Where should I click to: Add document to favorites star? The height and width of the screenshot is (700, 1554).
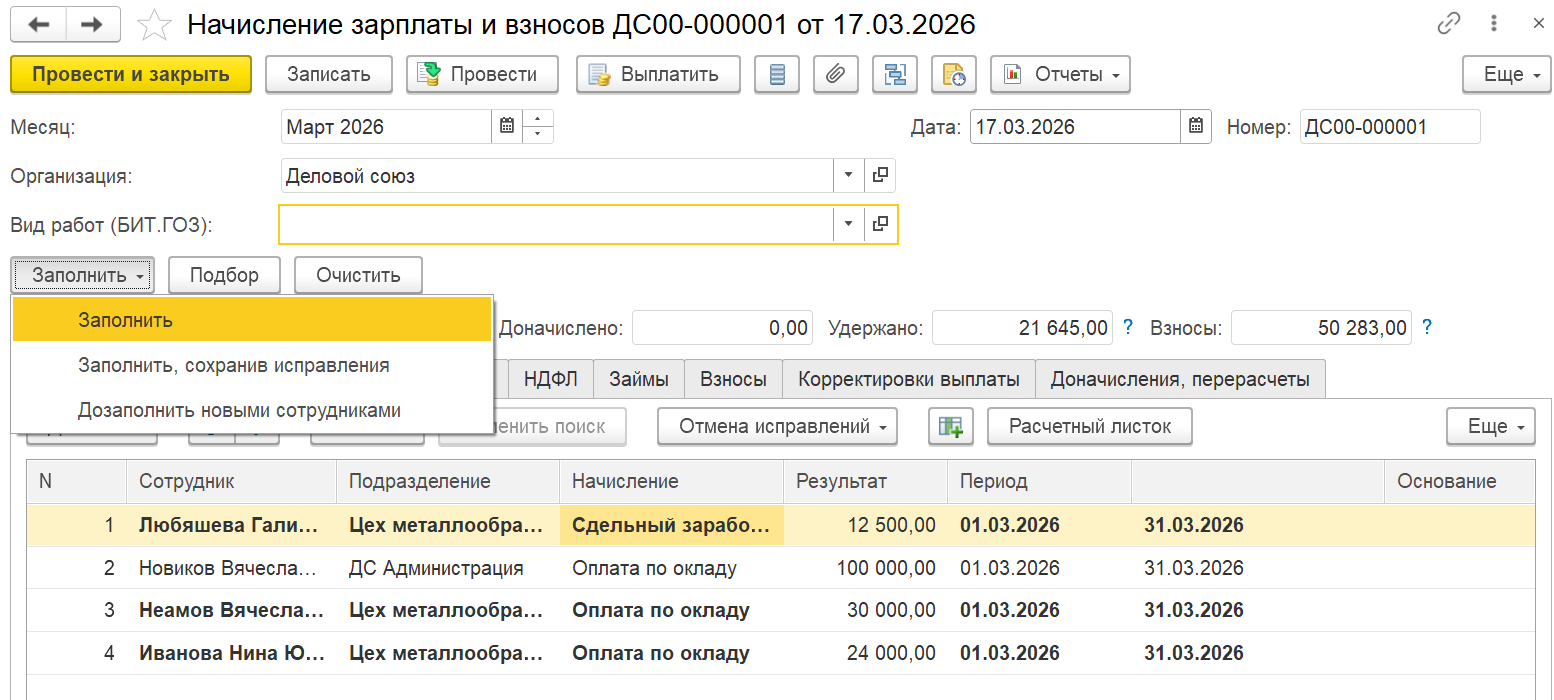(154, 24)
